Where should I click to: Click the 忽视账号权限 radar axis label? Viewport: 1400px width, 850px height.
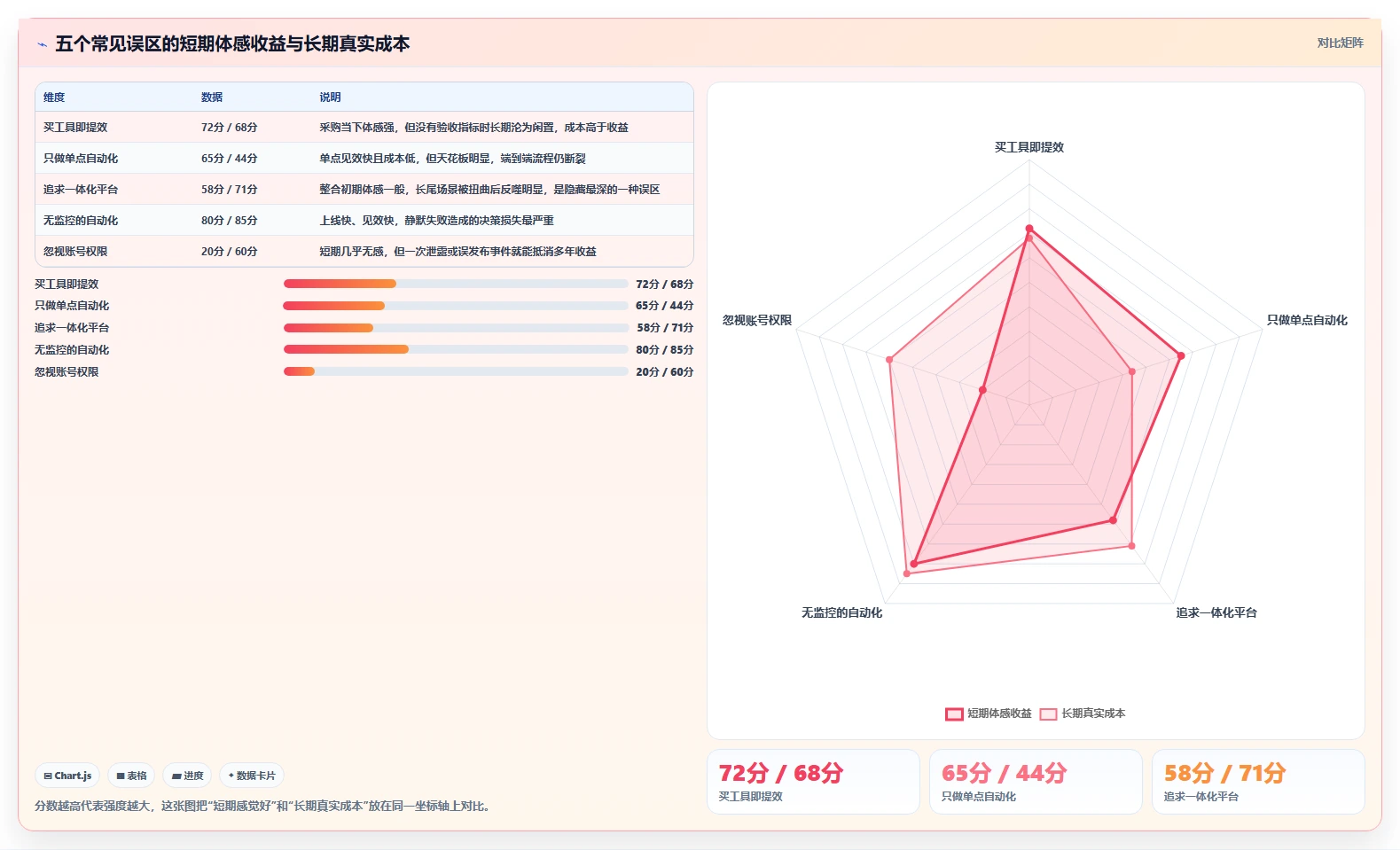757,320
